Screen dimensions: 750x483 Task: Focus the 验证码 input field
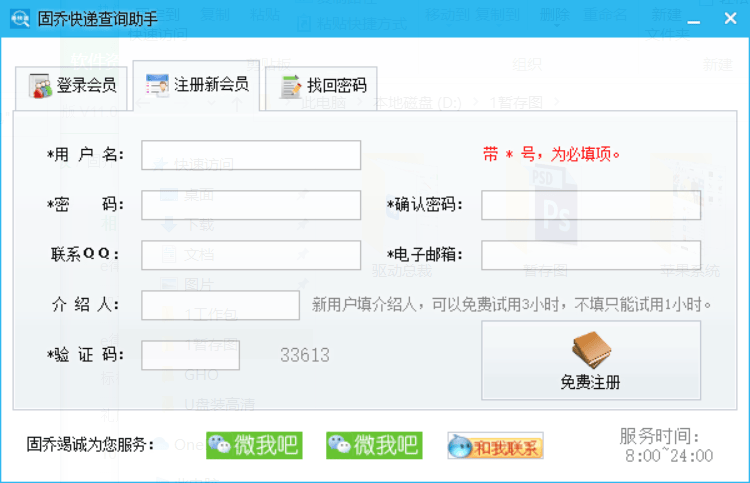point(190,355)
